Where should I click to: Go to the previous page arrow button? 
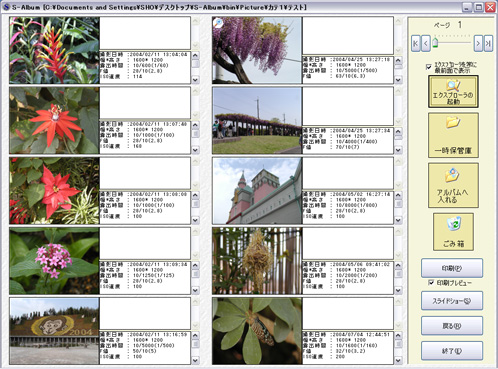point(426,43)
